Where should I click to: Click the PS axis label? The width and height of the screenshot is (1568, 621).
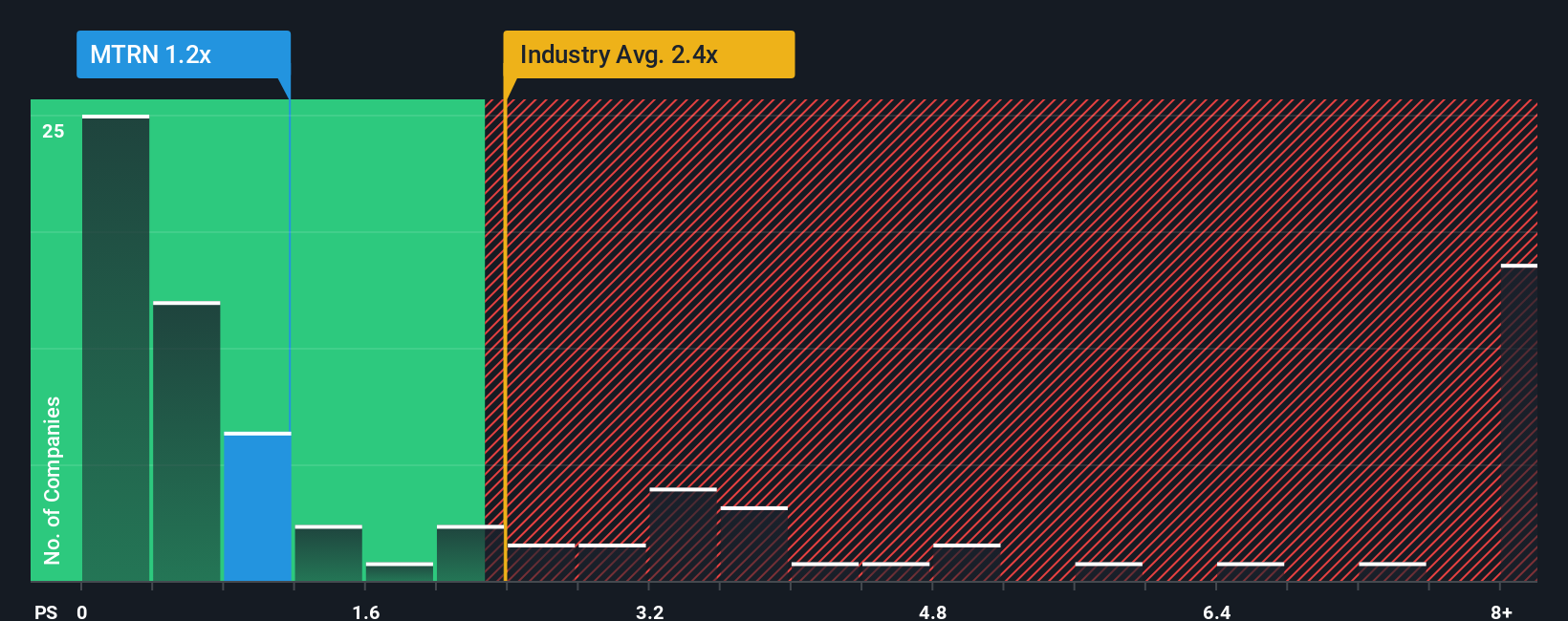tap(46, 611)
